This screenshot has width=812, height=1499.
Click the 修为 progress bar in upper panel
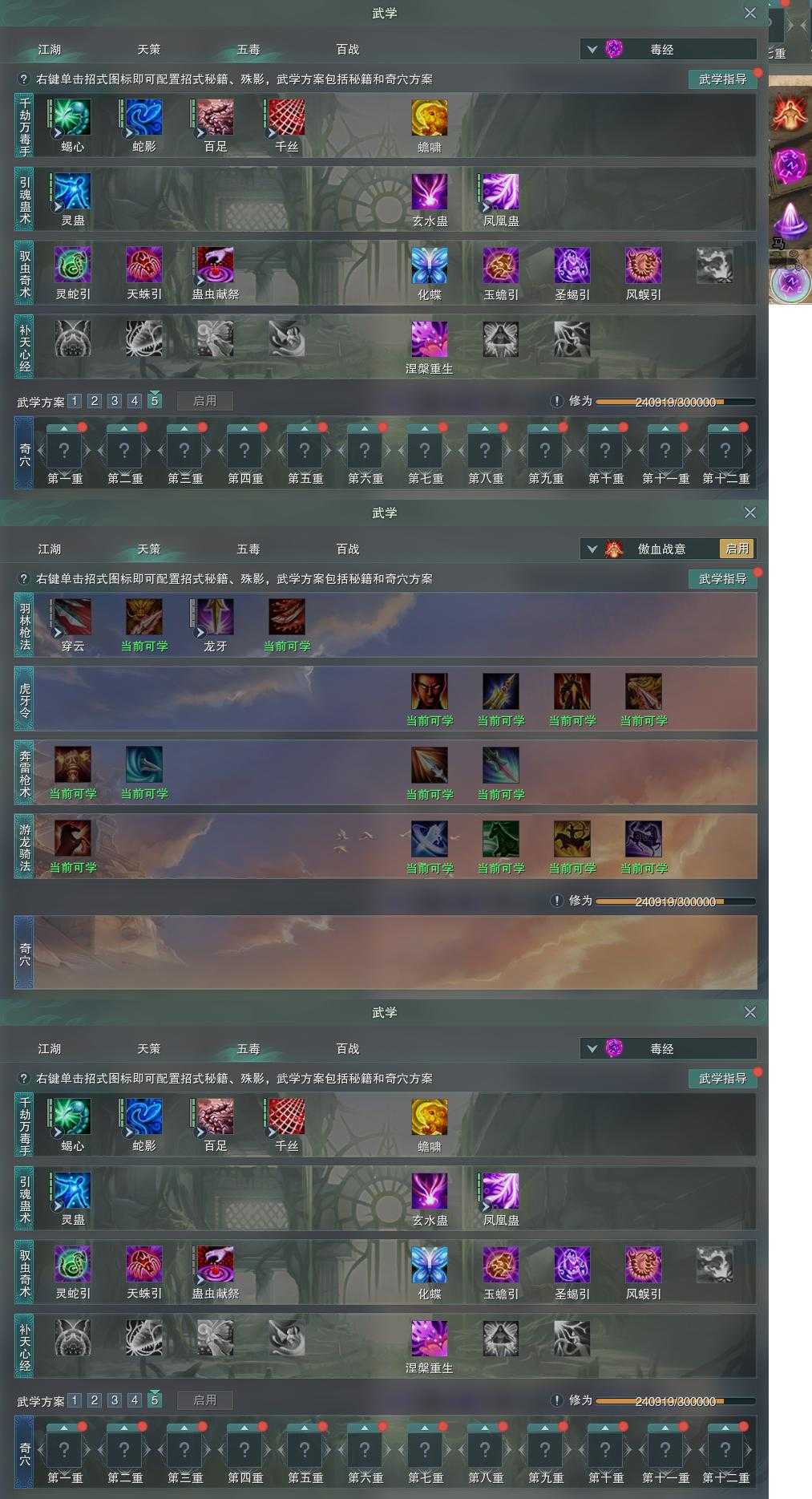tap(676, 402)
